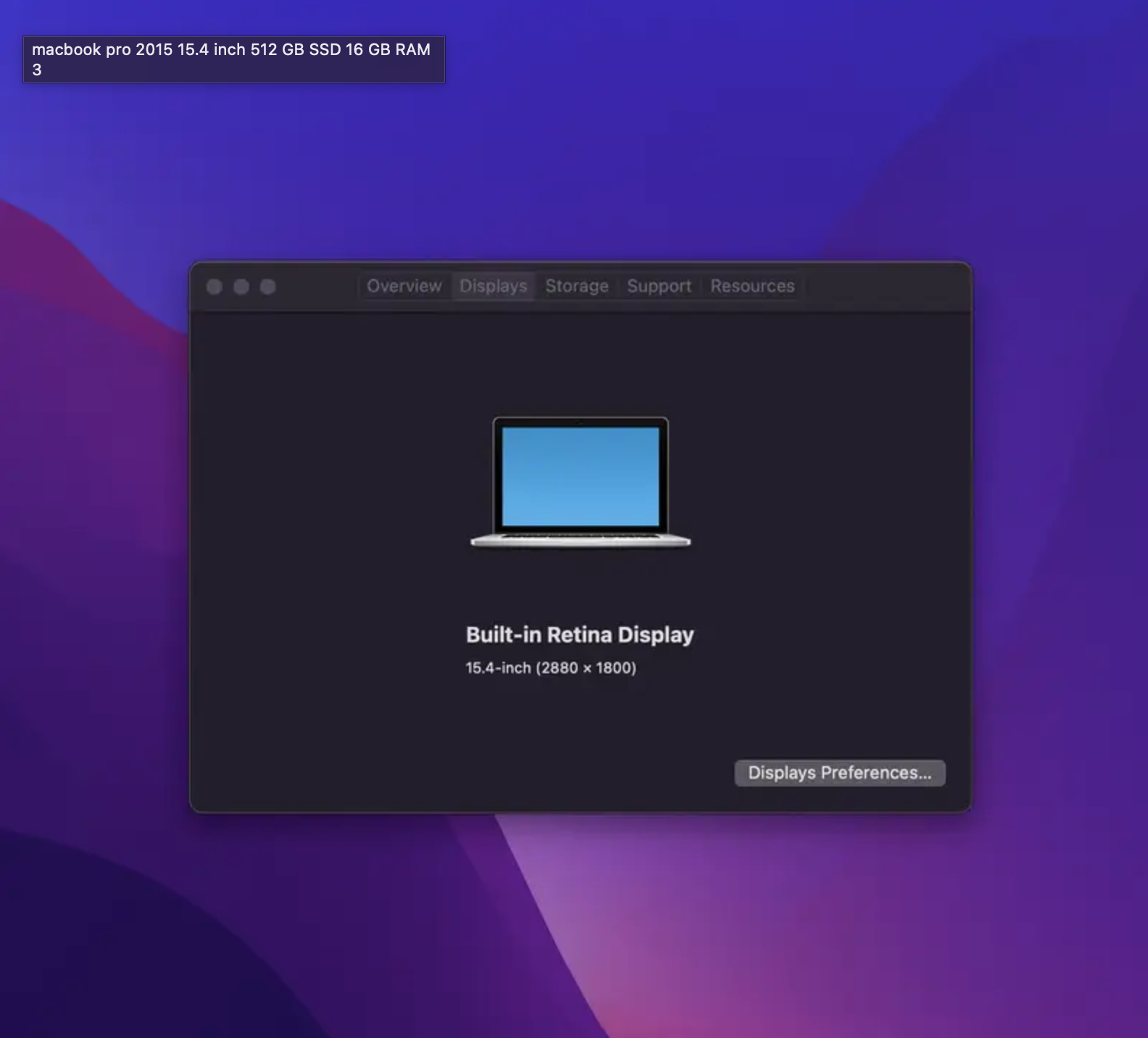Image resolution: width=1148 pixels, height=1038 pixels.
Task: Click the title bar between zoom button and Overview
Action: coord(319,287)
